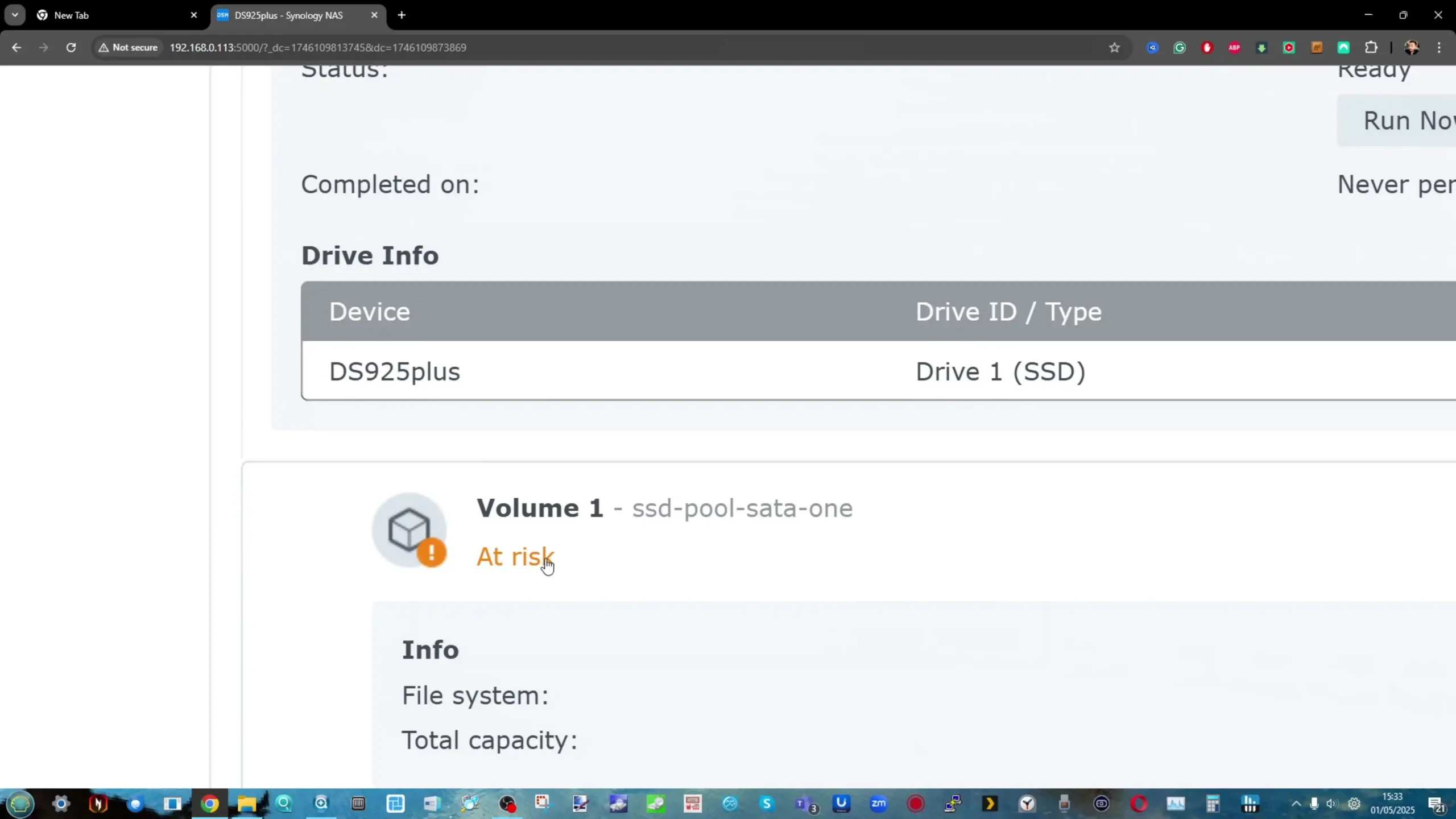Open File Explorer folder in the taskbar

coord(247,804)
